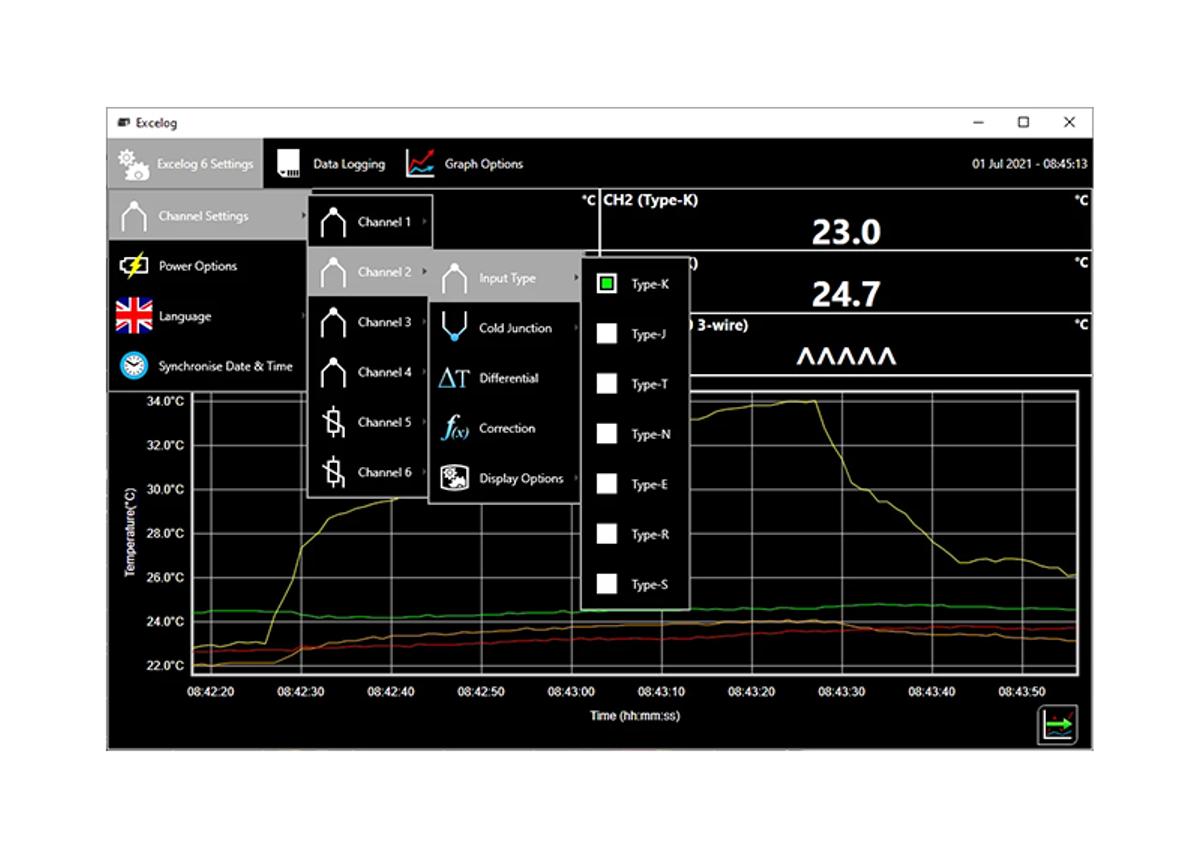Click the Channel 6 RTD sensor icon
This screenshot has width=1200, height=857.
pyautogui.click(x=334, y=473)
